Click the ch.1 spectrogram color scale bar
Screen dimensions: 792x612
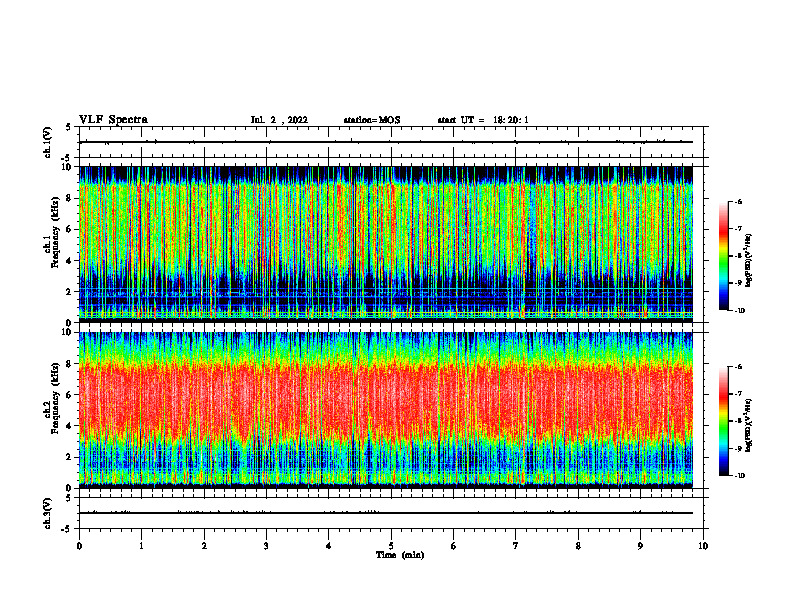pyautogui.click(x=723, y=256)
